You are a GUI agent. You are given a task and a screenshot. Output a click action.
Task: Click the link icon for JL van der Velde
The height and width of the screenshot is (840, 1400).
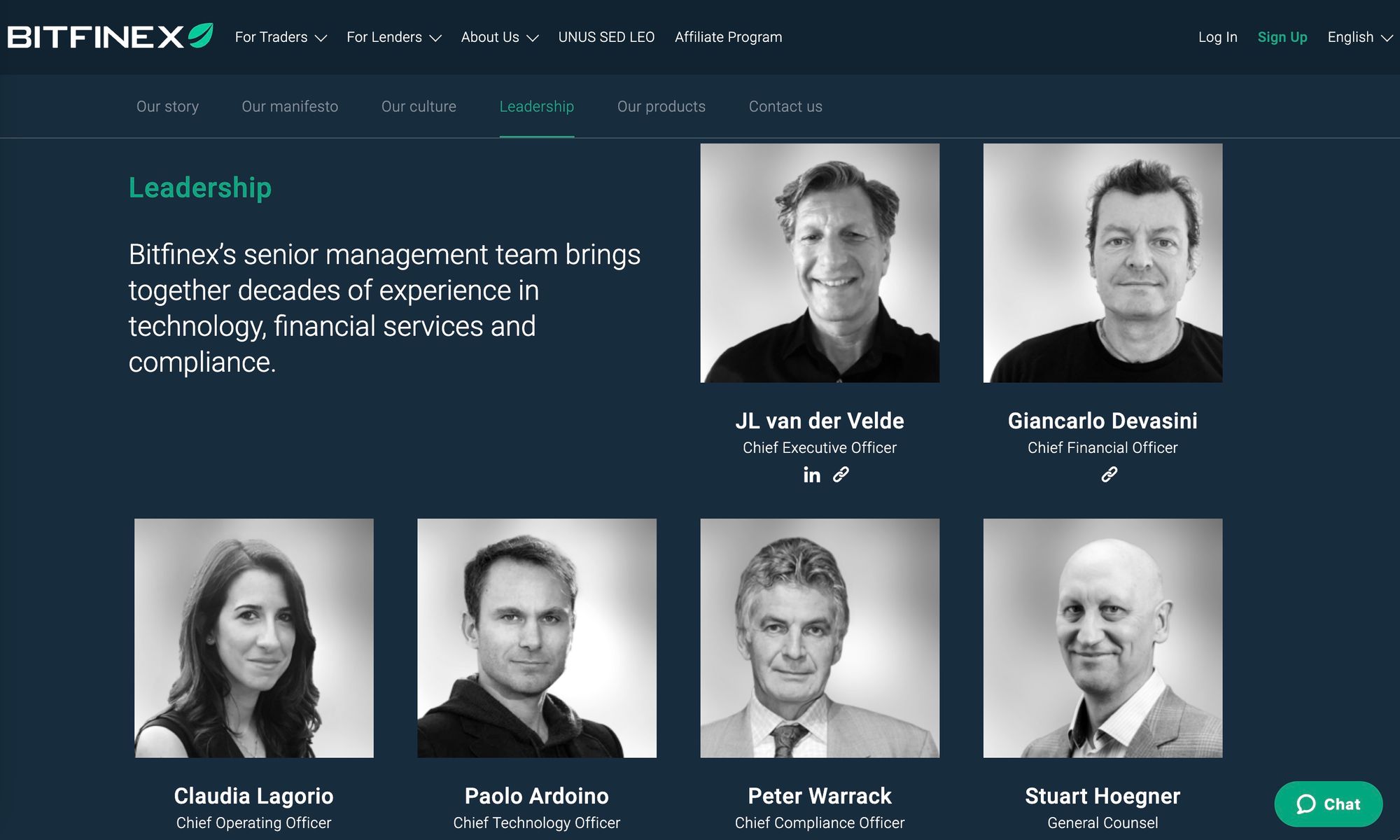pyautogui.click(x=840, y=475)
